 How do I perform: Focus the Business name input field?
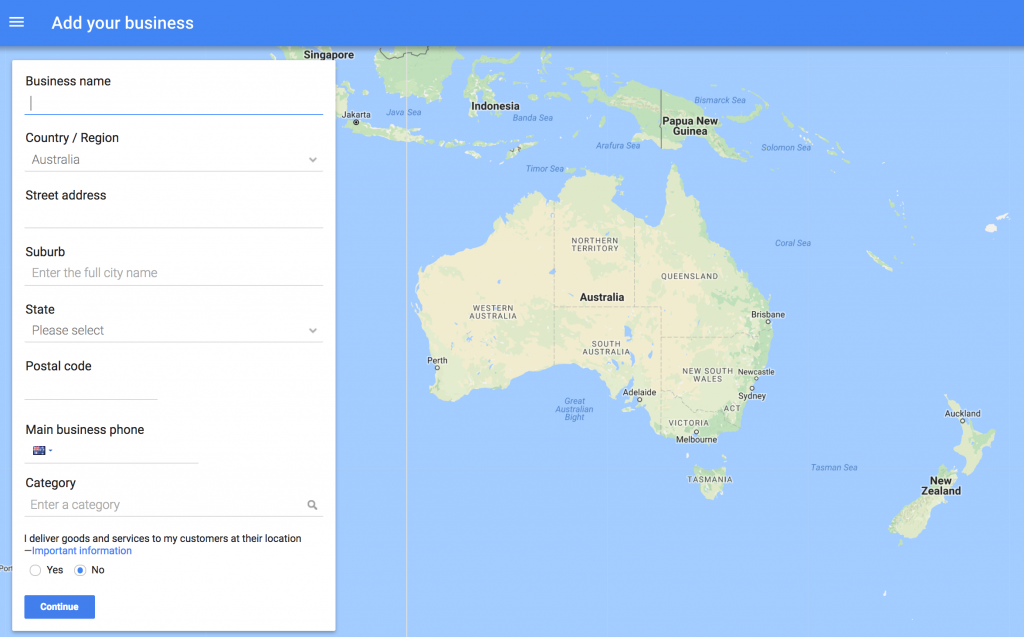[x=174, y=103]
